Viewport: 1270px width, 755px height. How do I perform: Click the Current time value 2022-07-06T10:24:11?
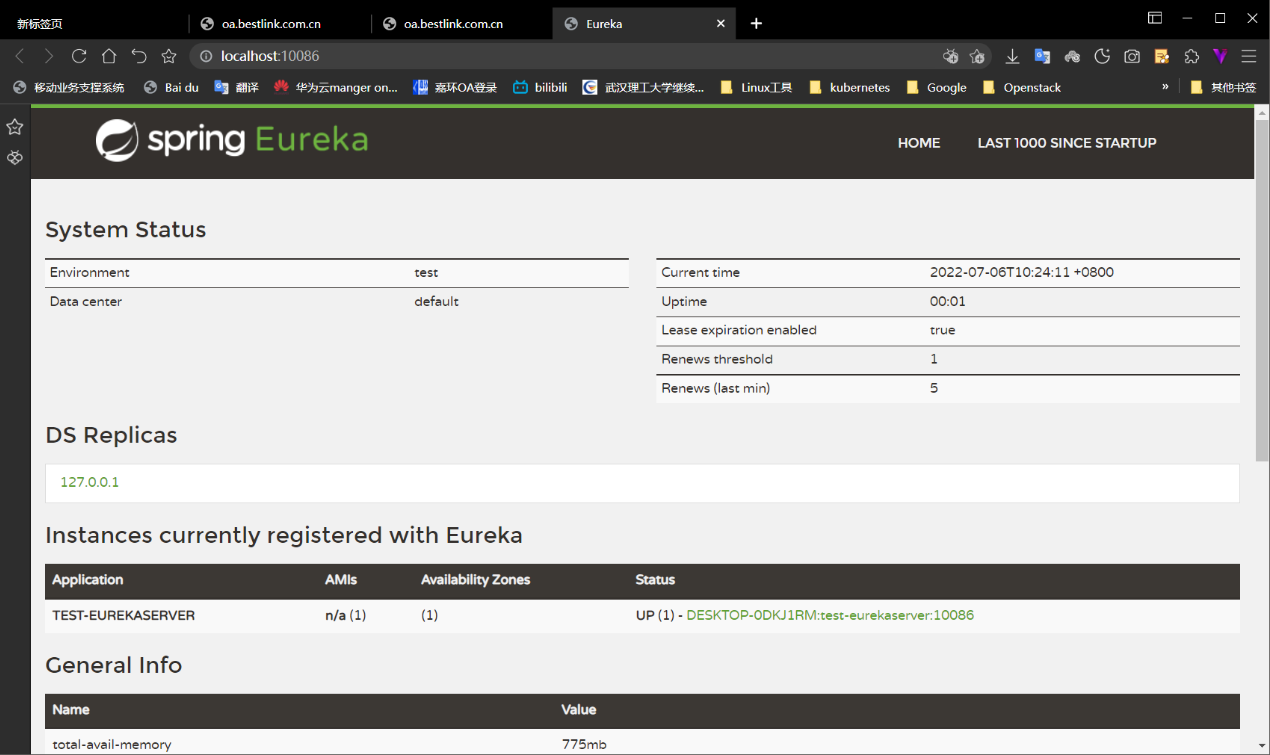(x=1022, y=272)
